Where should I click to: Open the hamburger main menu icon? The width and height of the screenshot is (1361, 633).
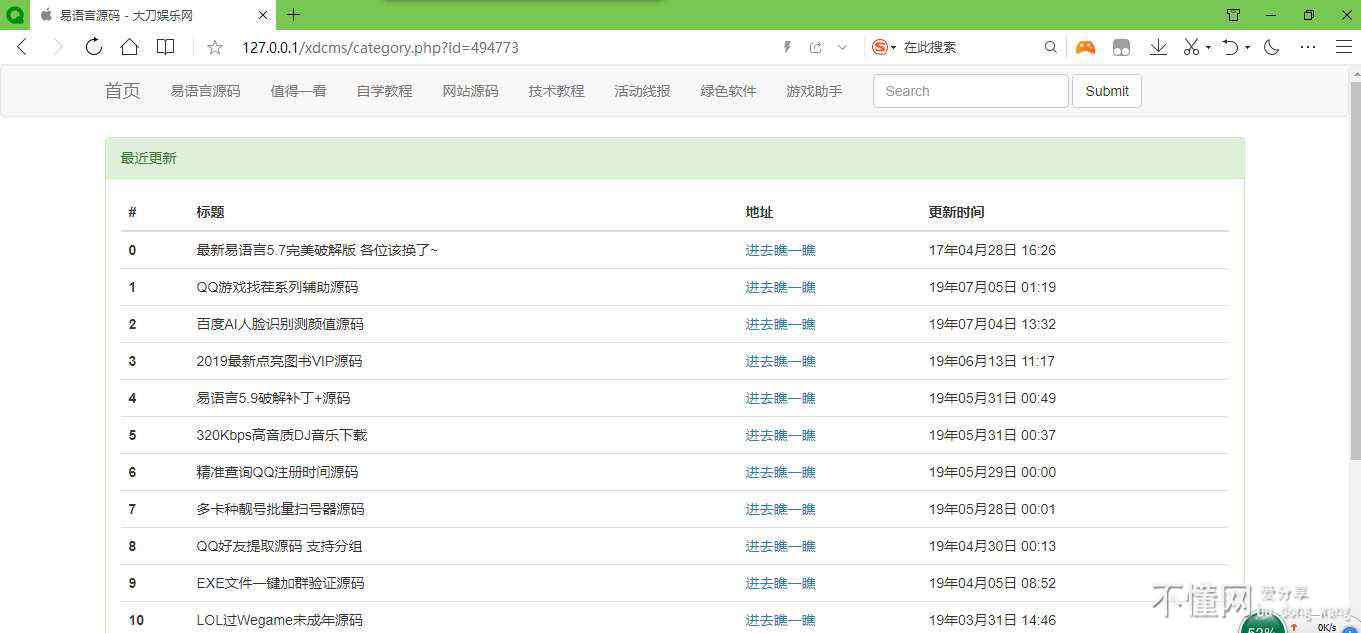click(x=1344, y=47)
